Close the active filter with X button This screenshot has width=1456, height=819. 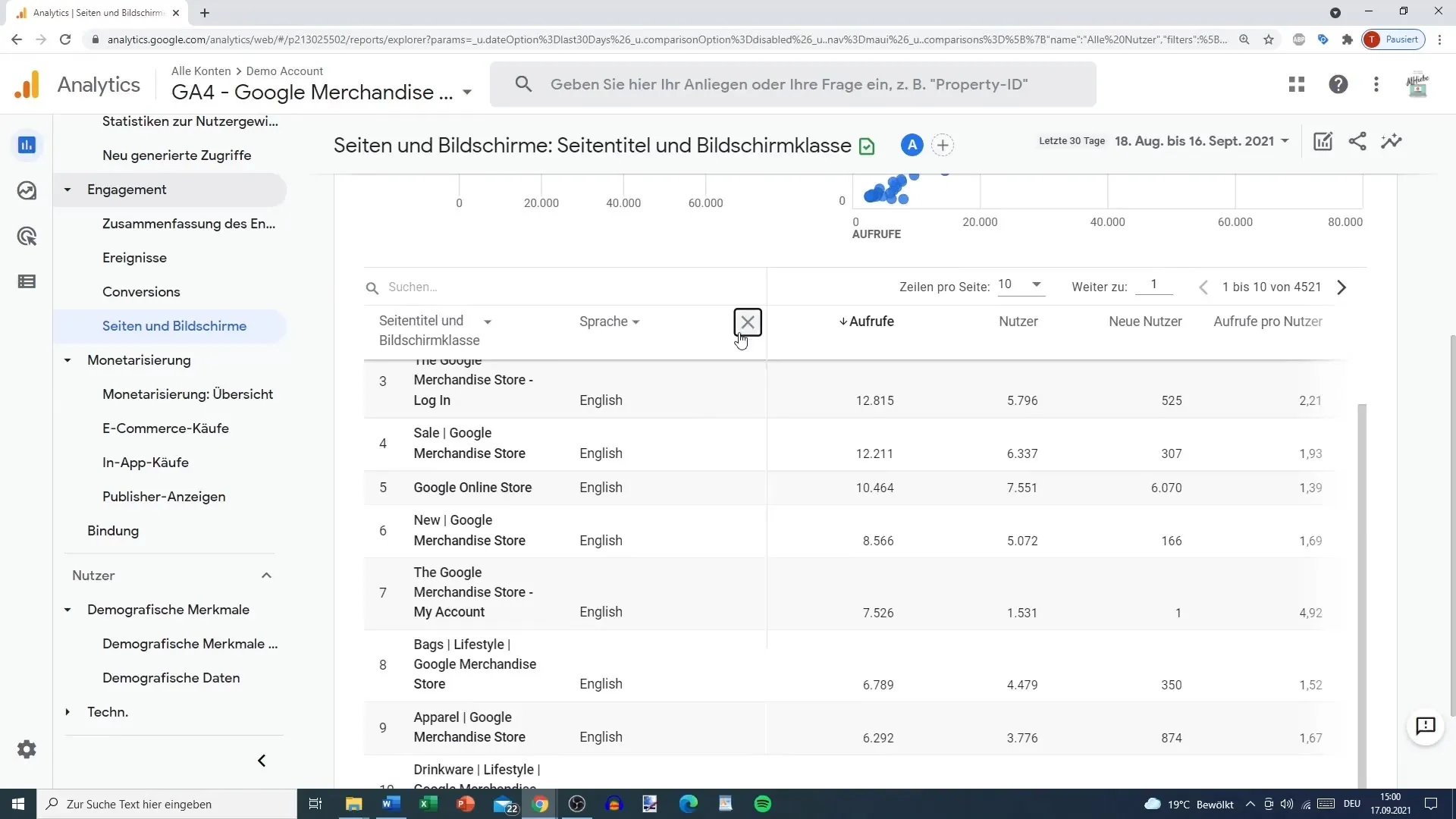pos(748,321)
